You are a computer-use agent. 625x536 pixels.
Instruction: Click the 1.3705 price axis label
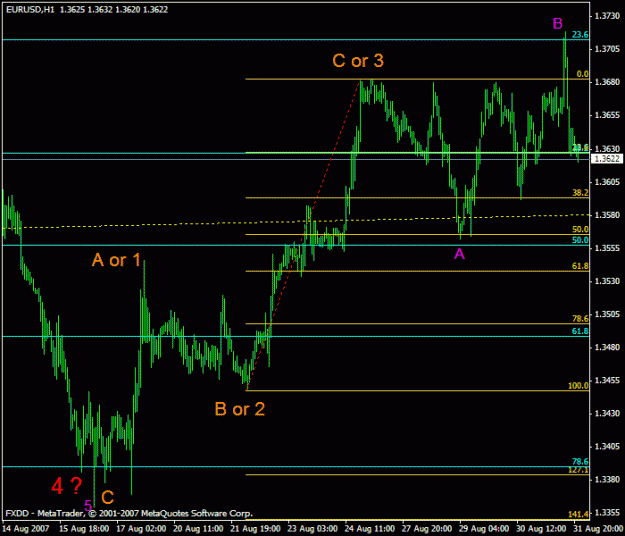(607, 49)
